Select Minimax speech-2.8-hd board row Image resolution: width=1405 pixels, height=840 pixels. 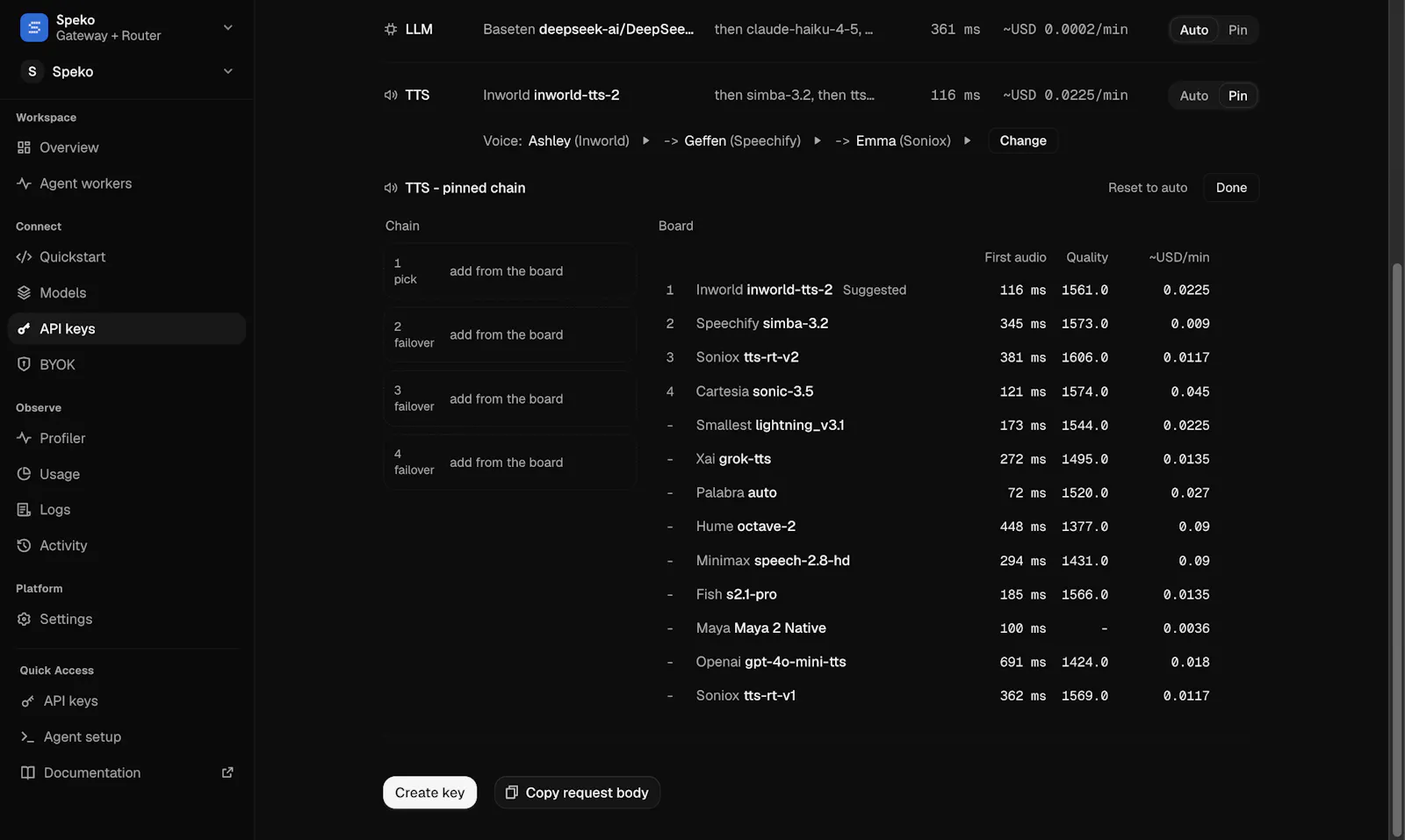click(x=938, y=560)
